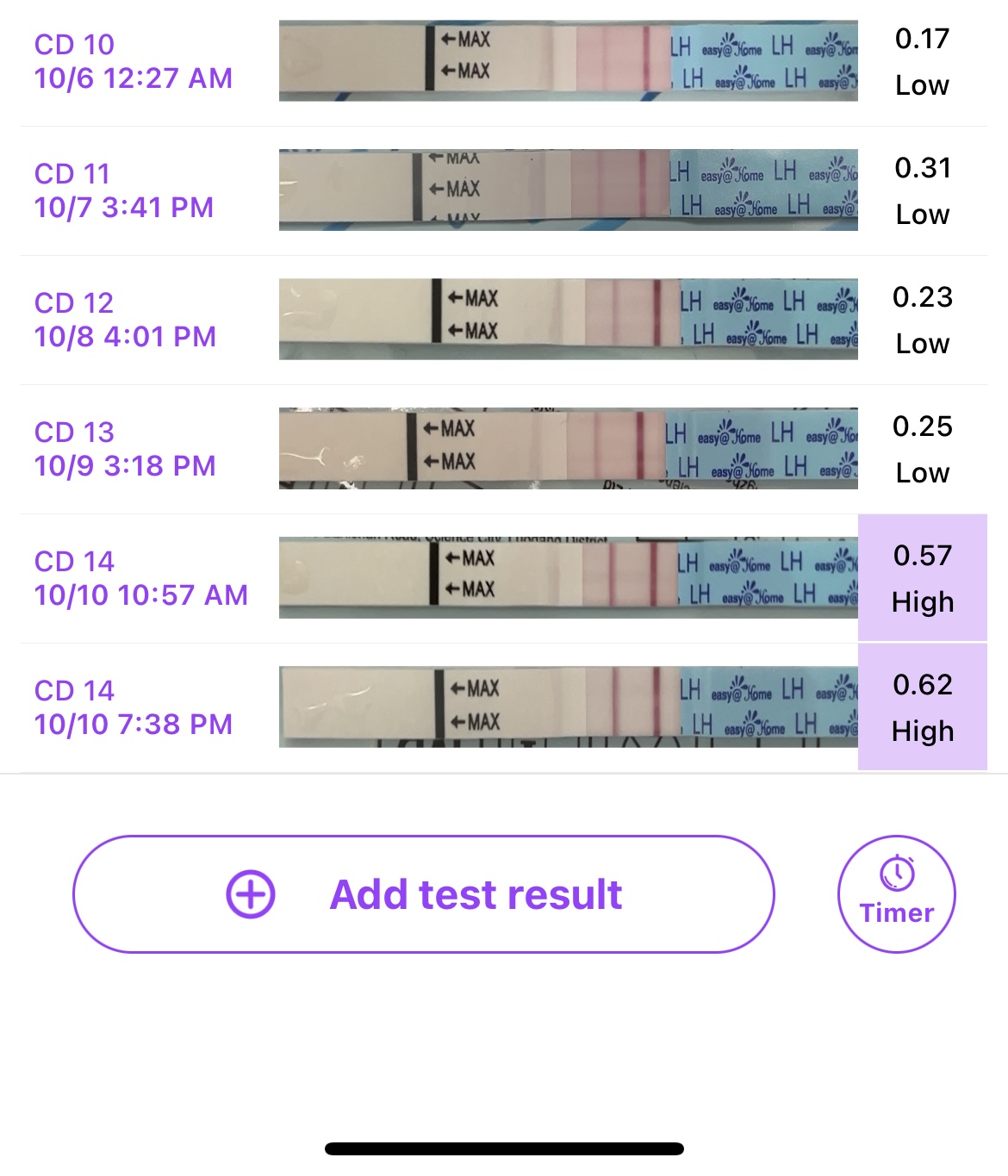
Task: Open the CD 11 test strip photo
Action: coord(568,190)
